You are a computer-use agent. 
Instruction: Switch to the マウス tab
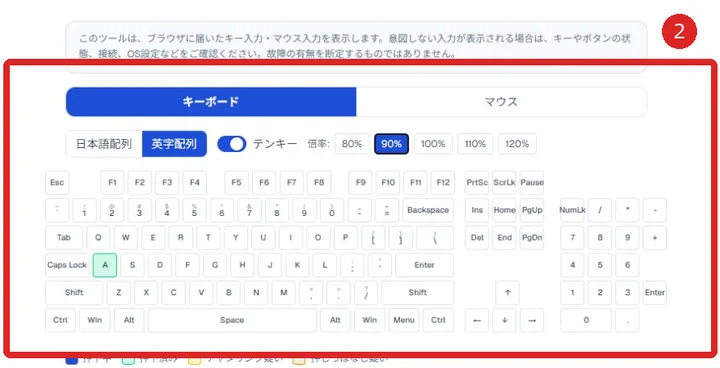tap(501, 102)
